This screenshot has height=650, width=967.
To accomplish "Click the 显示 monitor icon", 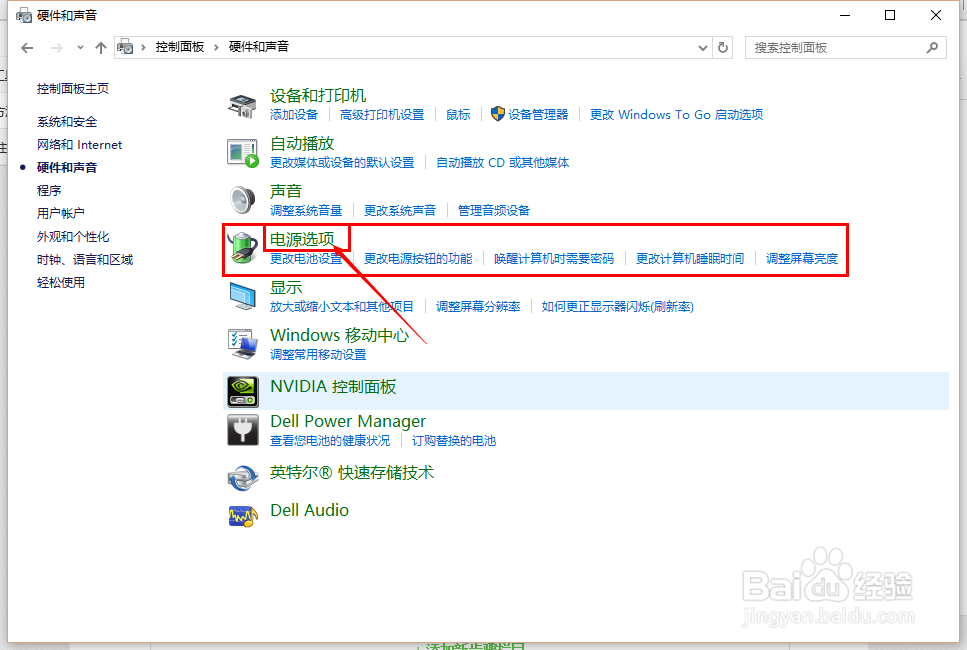I will [x=242, y=295].
